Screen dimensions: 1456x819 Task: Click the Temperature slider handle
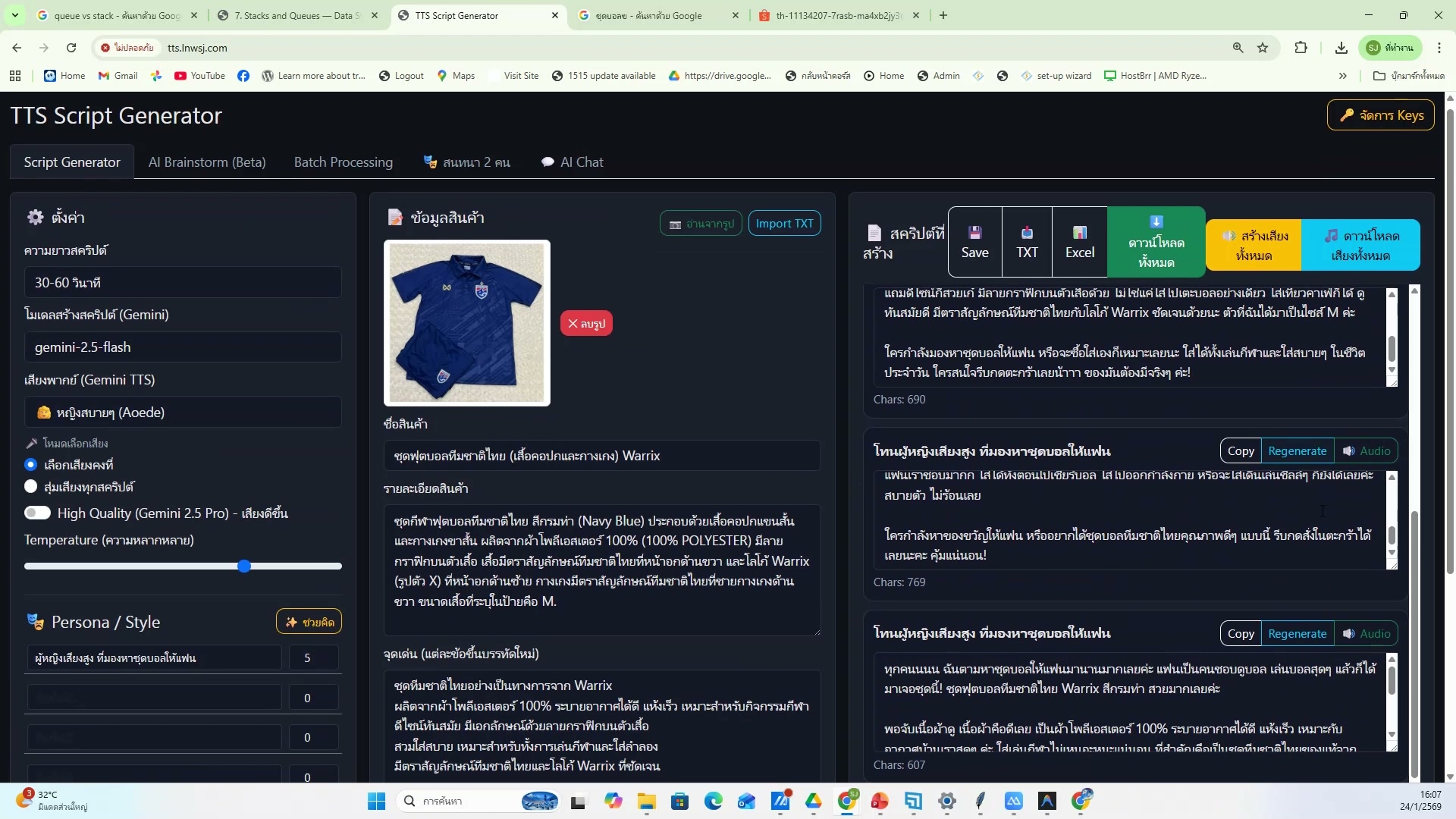[244, 566]
